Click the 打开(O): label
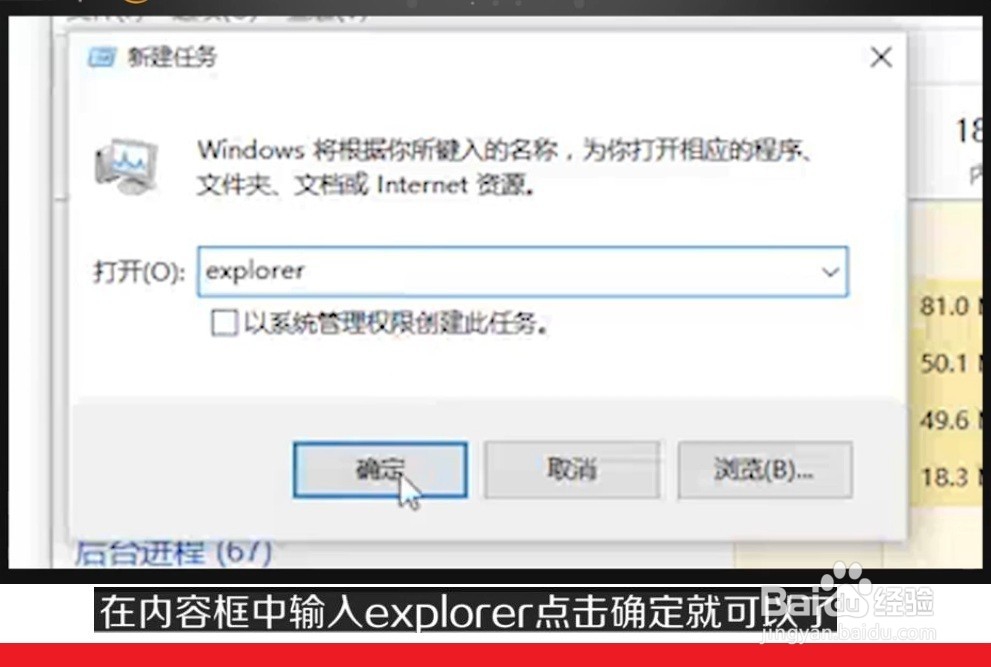 point(140,272)
